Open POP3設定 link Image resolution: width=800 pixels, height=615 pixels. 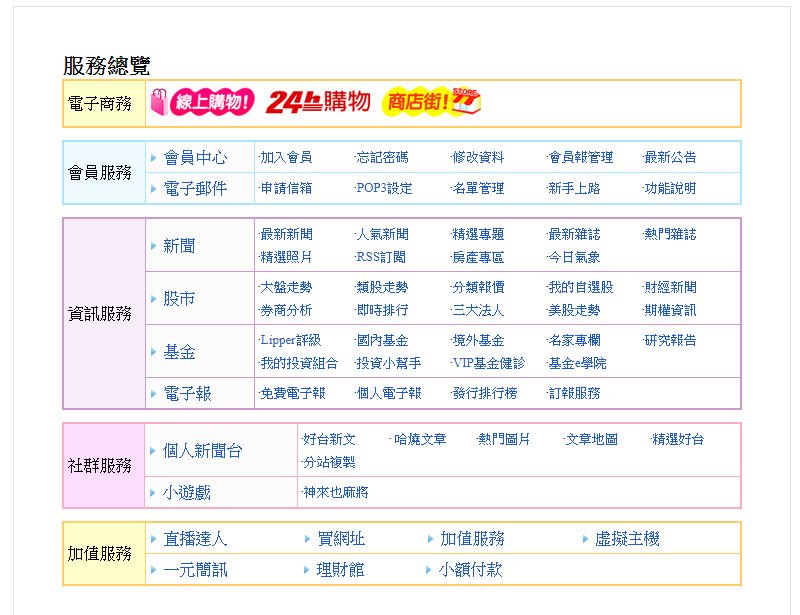[384, 188]
